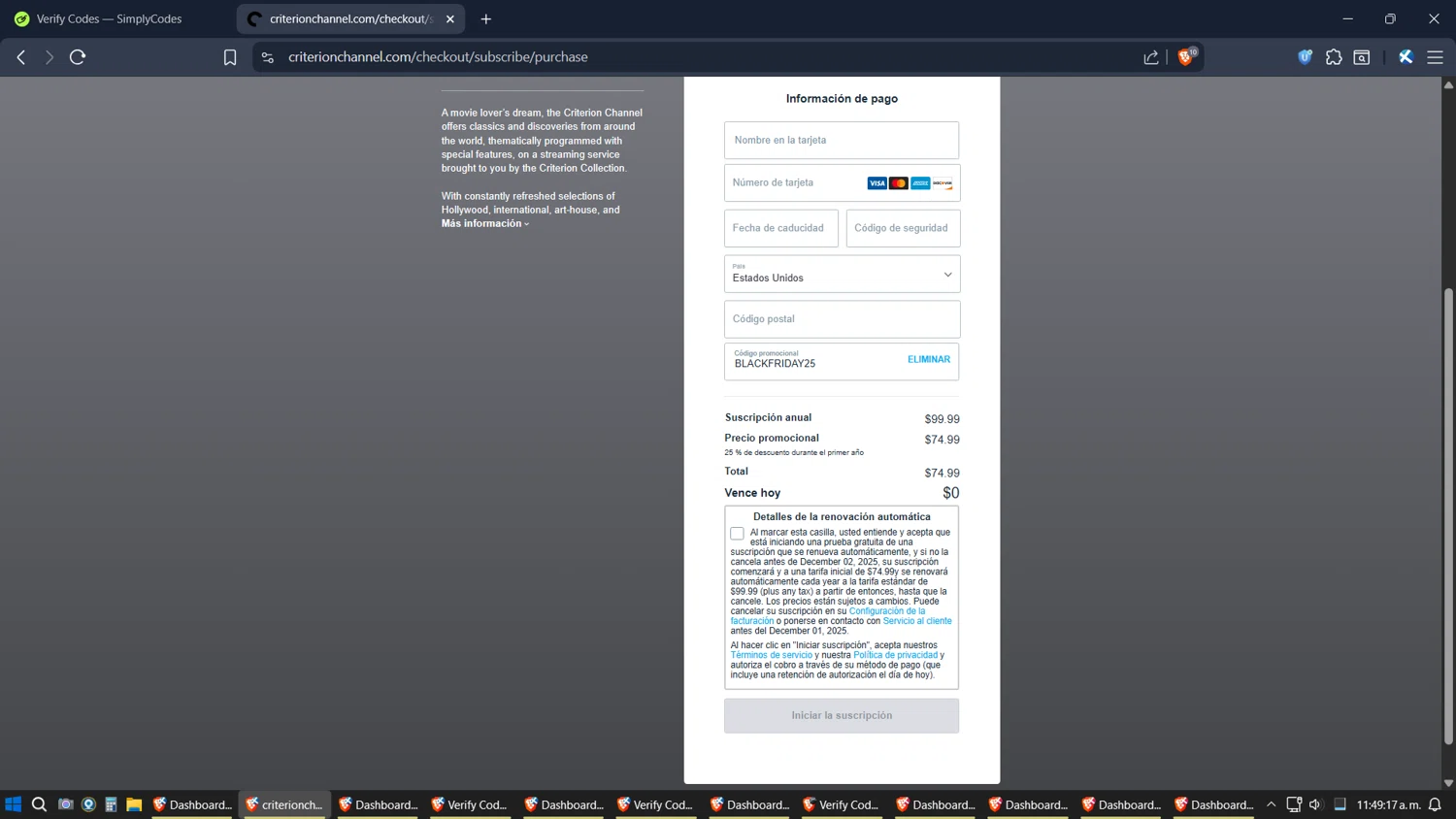
Task: Click the address bar URL
Action: [438, 57]
